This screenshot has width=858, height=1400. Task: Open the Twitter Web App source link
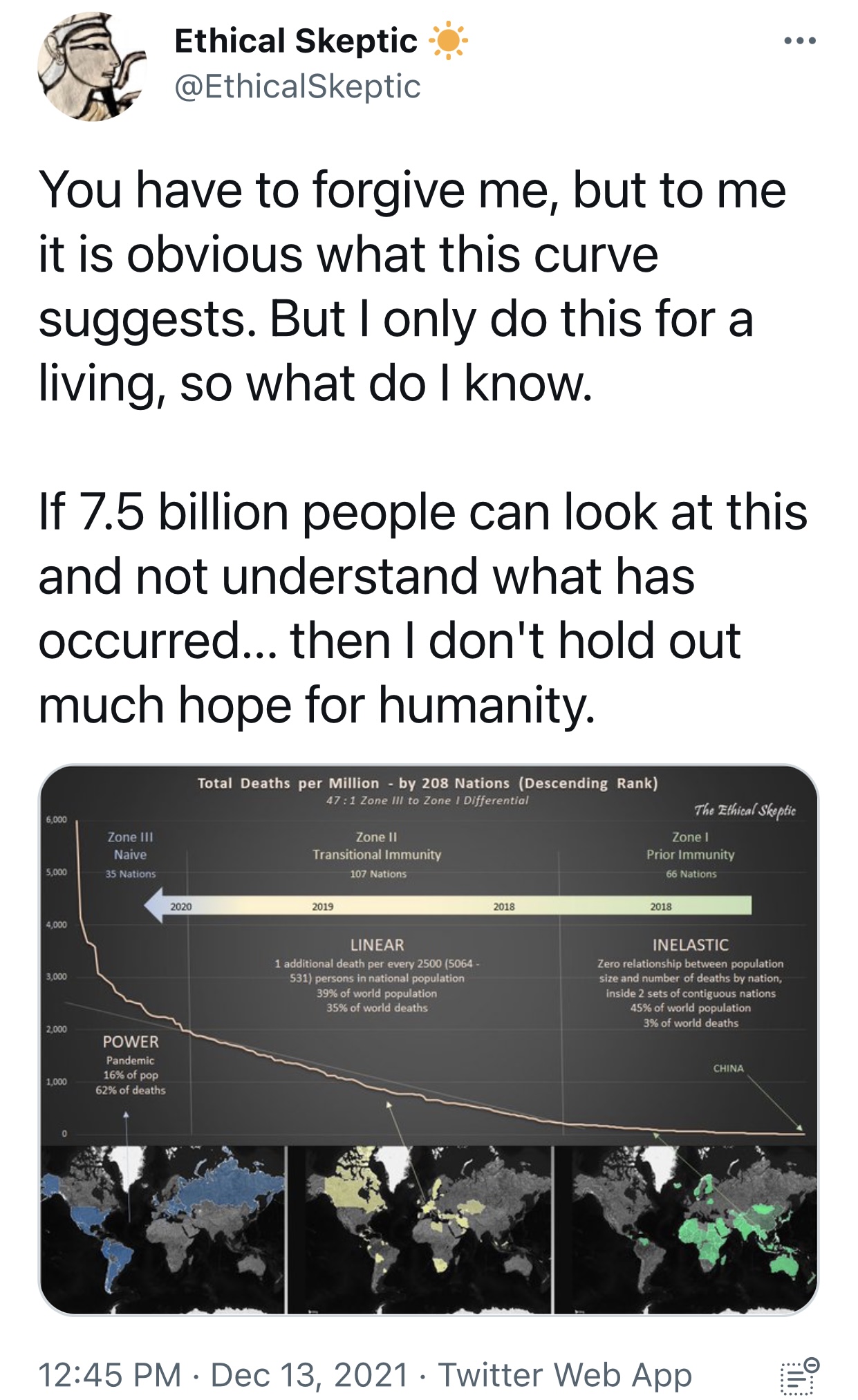(x=565, y=1374)
